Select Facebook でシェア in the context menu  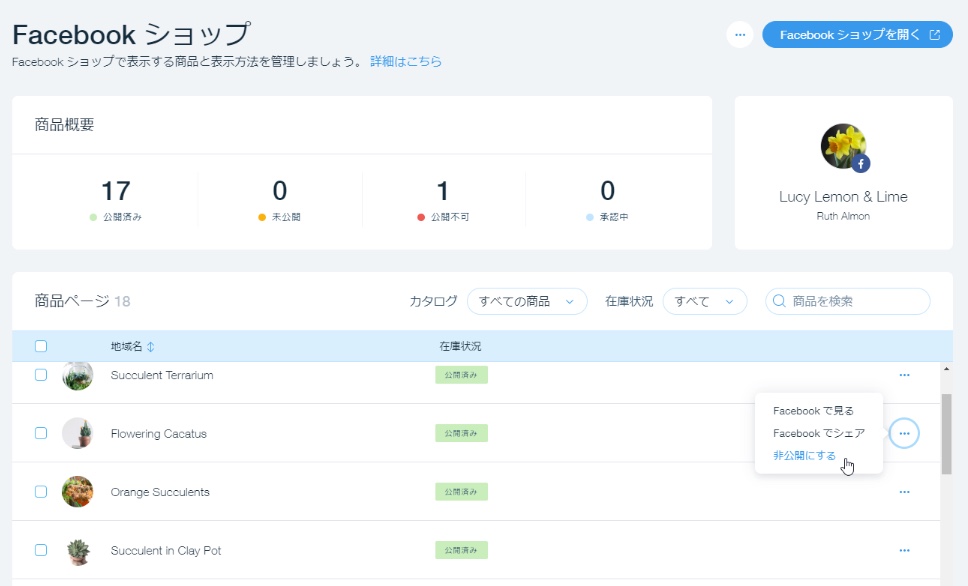click(x=819, y=433)
